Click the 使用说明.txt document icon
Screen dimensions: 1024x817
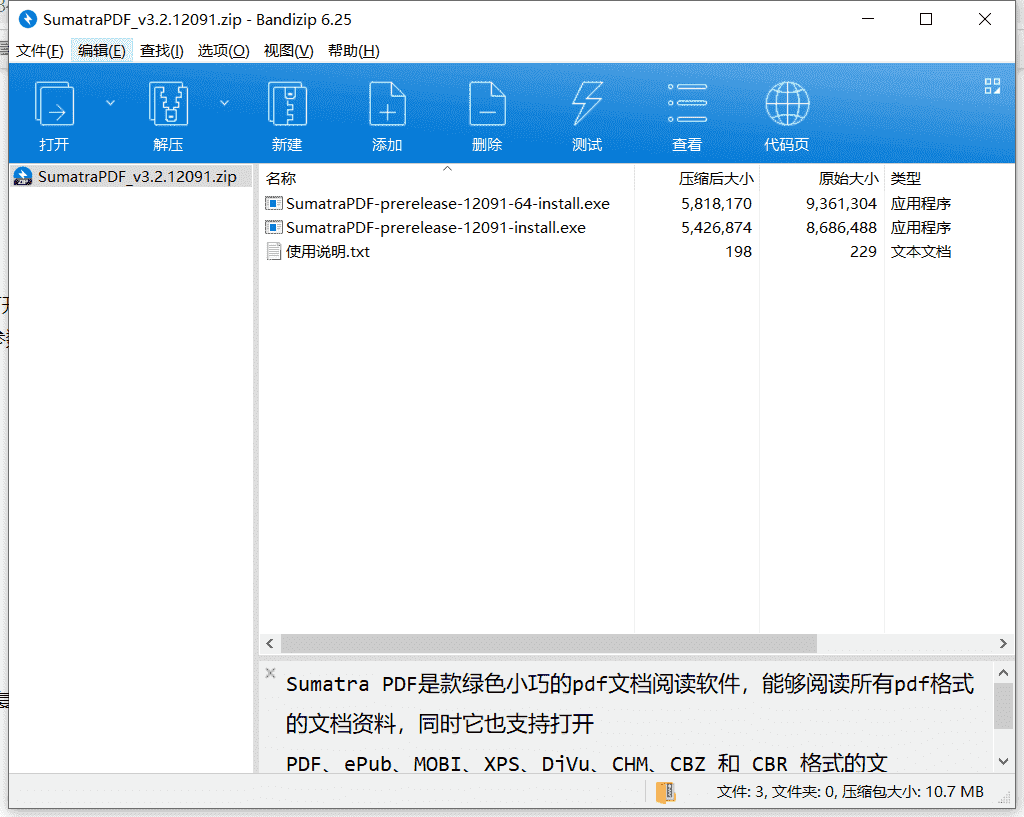click(x=274, y=251)
